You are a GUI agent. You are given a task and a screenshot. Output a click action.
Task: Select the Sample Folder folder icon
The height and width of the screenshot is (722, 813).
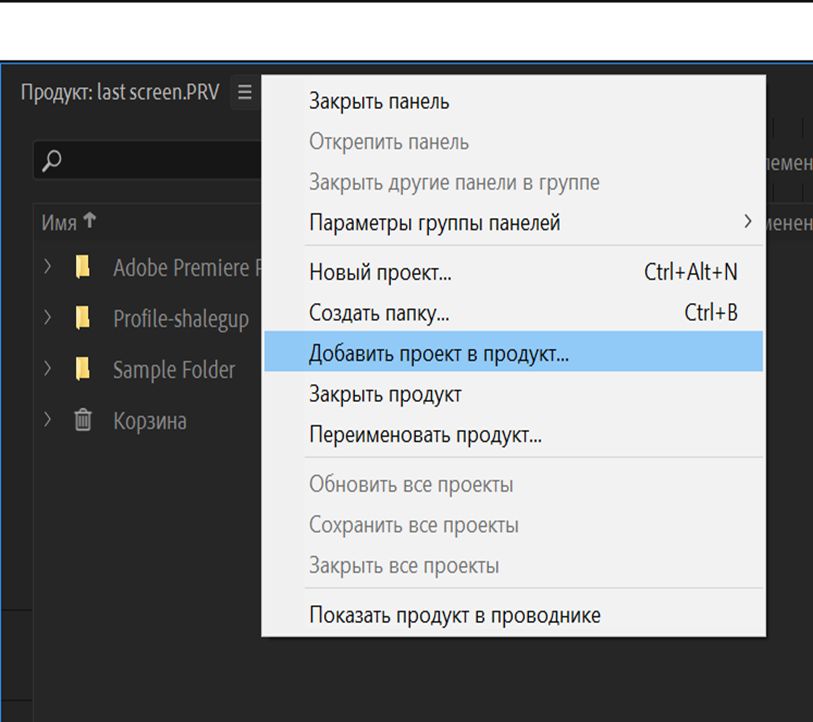[x=85, y=370]
